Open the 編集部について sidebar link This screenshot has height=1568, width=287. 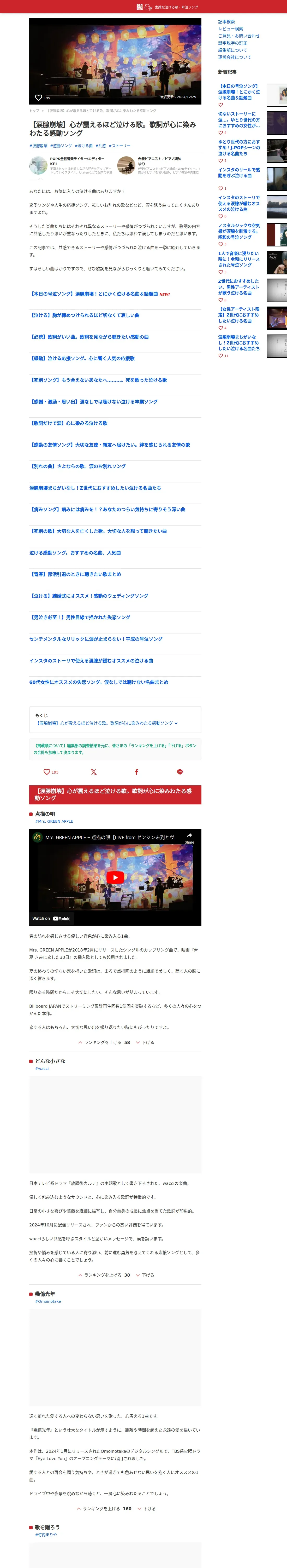233,50
